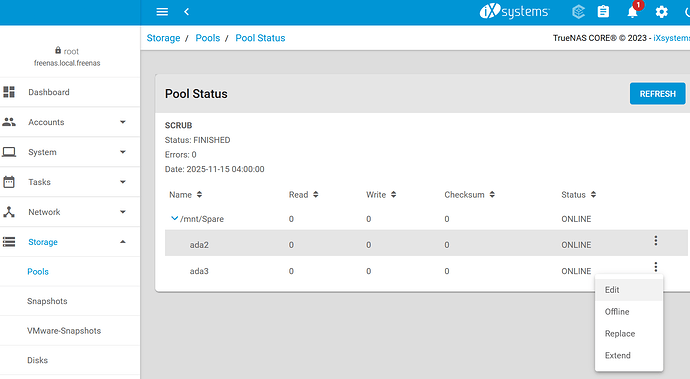The height and width of the screenshot is (379, 690).
Task: Open the task manager clipboard icon
Action: tap(603, 12)
